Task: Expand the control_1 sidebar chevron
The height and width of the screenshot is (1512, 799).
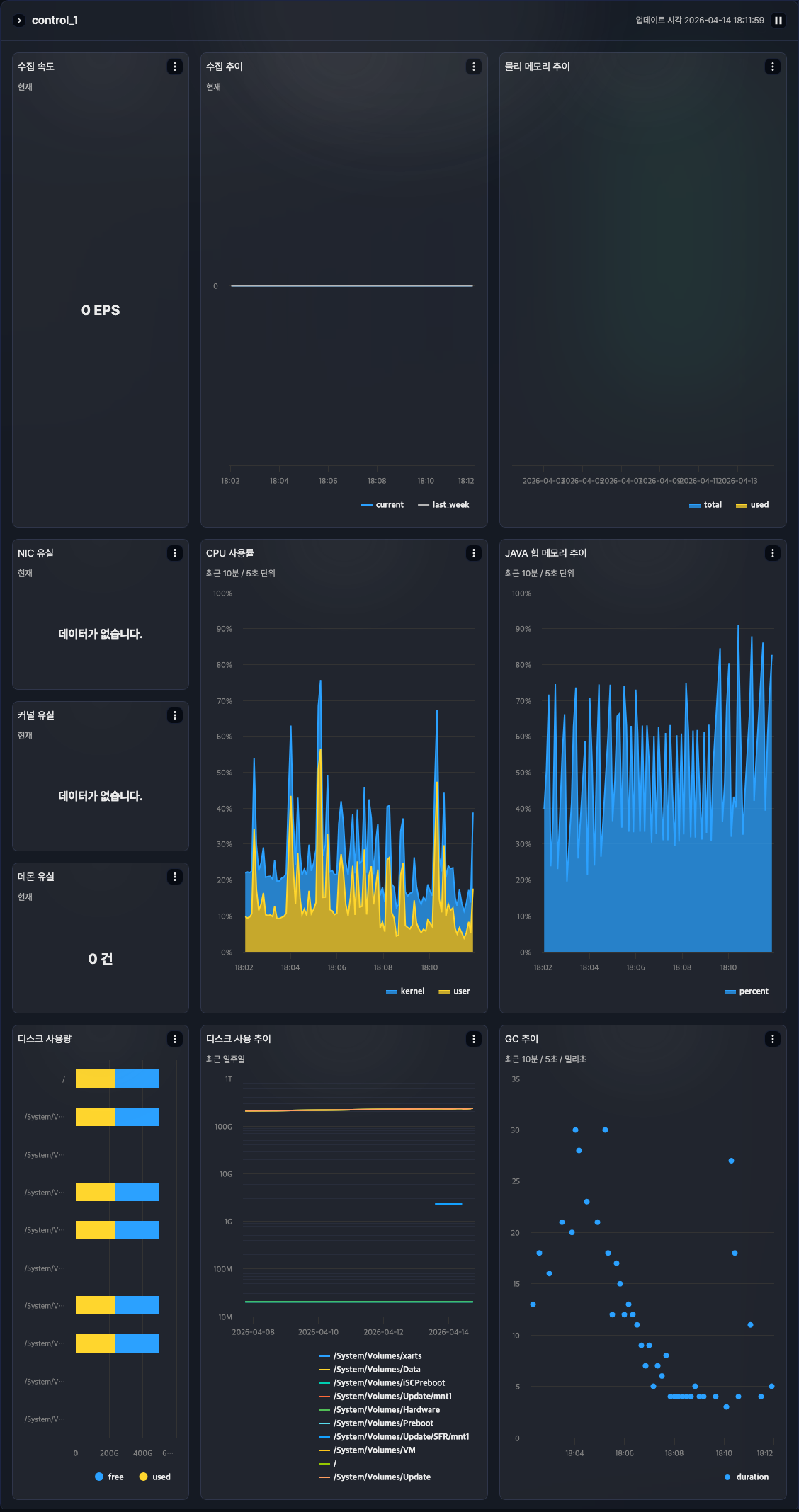Action: pos(19,21)
